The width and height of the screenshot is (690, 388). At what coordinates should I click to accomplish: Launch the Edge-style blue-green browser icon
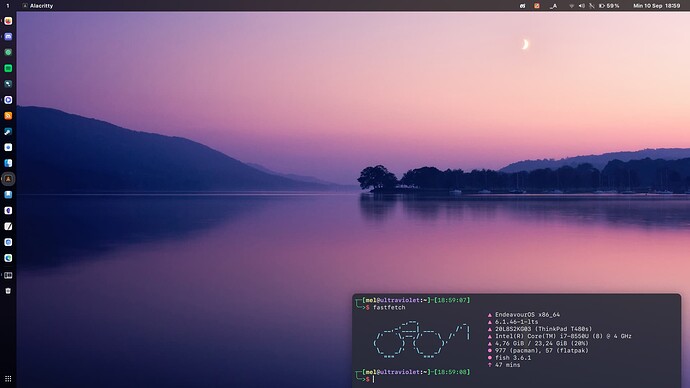8,258
